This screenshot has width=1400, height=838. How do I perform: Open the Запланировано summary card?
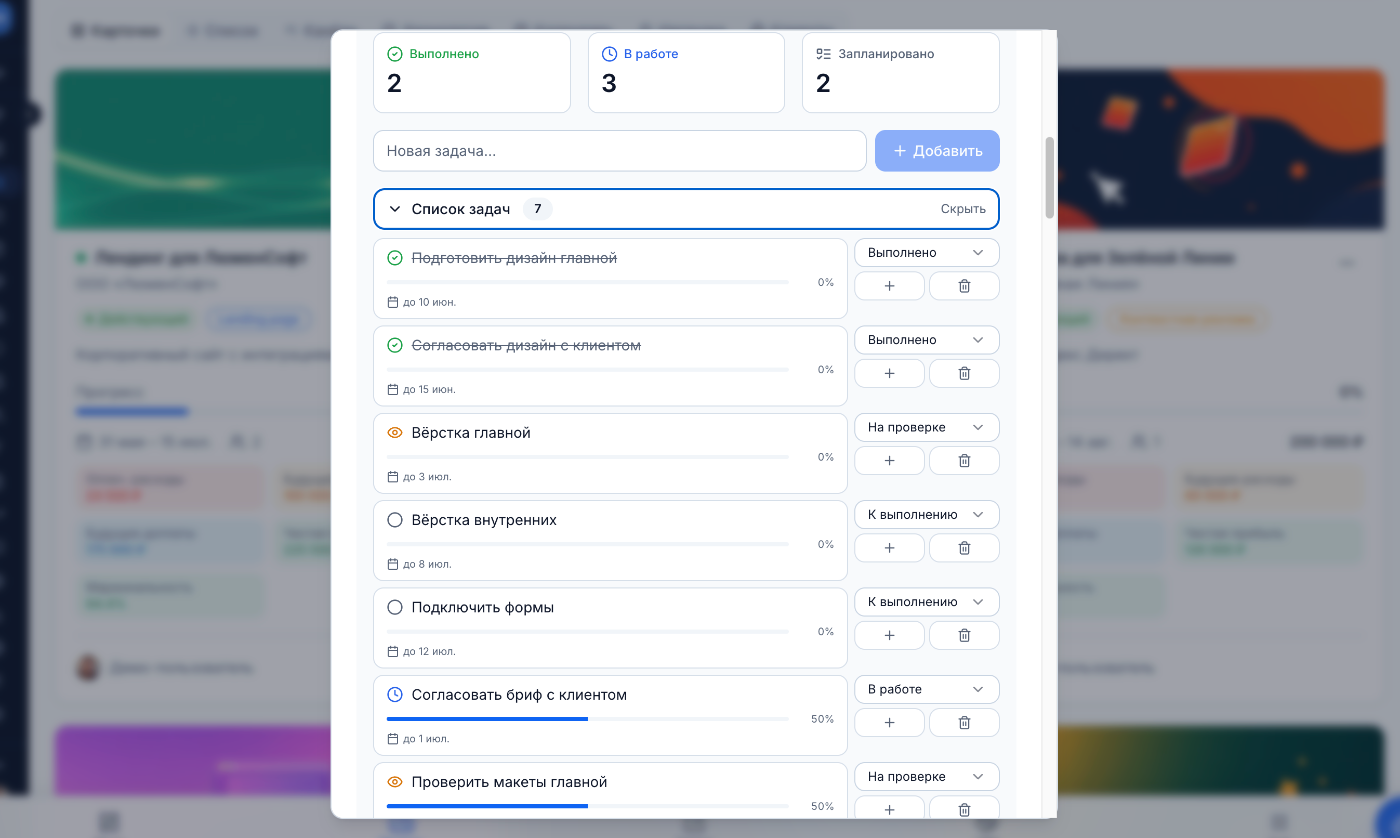[x=901, y=73]
